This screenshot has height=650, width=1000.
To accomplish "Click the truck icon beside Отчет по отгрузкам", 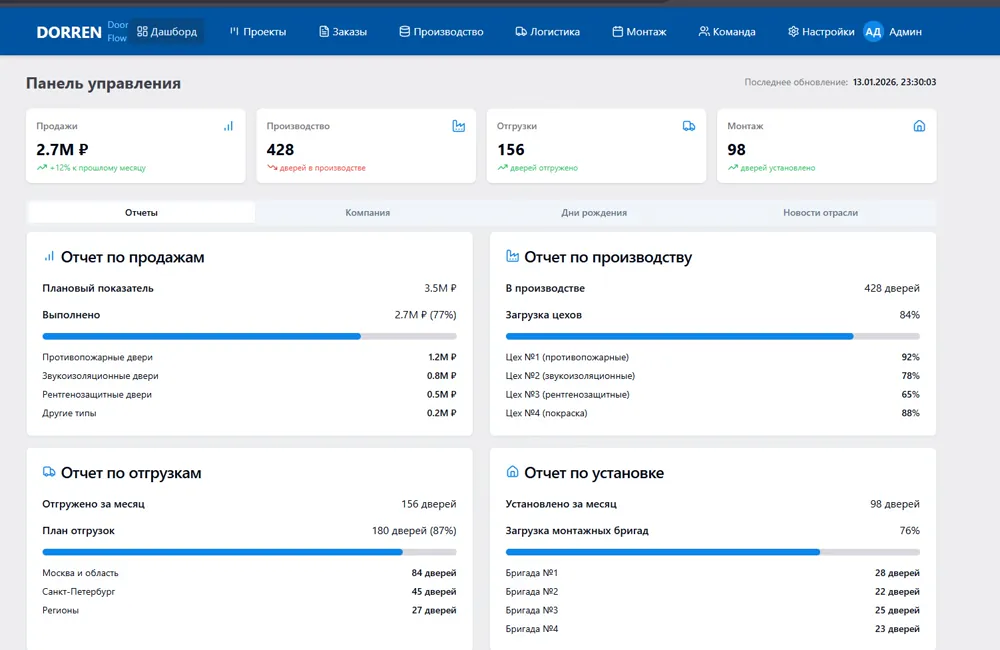I will coord(49,472).
